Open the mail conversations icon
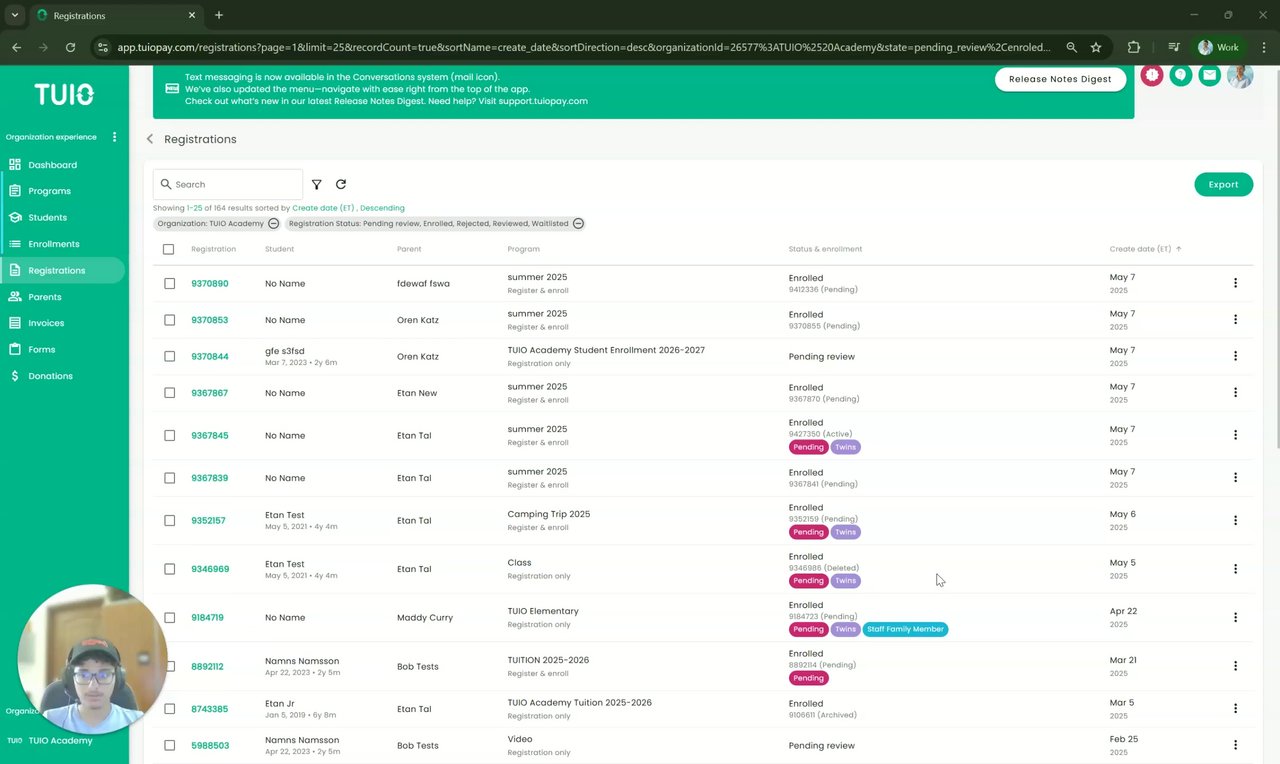The height and width of the screenshot is (764, 1280). pyautogui.click(x=1210, y=76)
